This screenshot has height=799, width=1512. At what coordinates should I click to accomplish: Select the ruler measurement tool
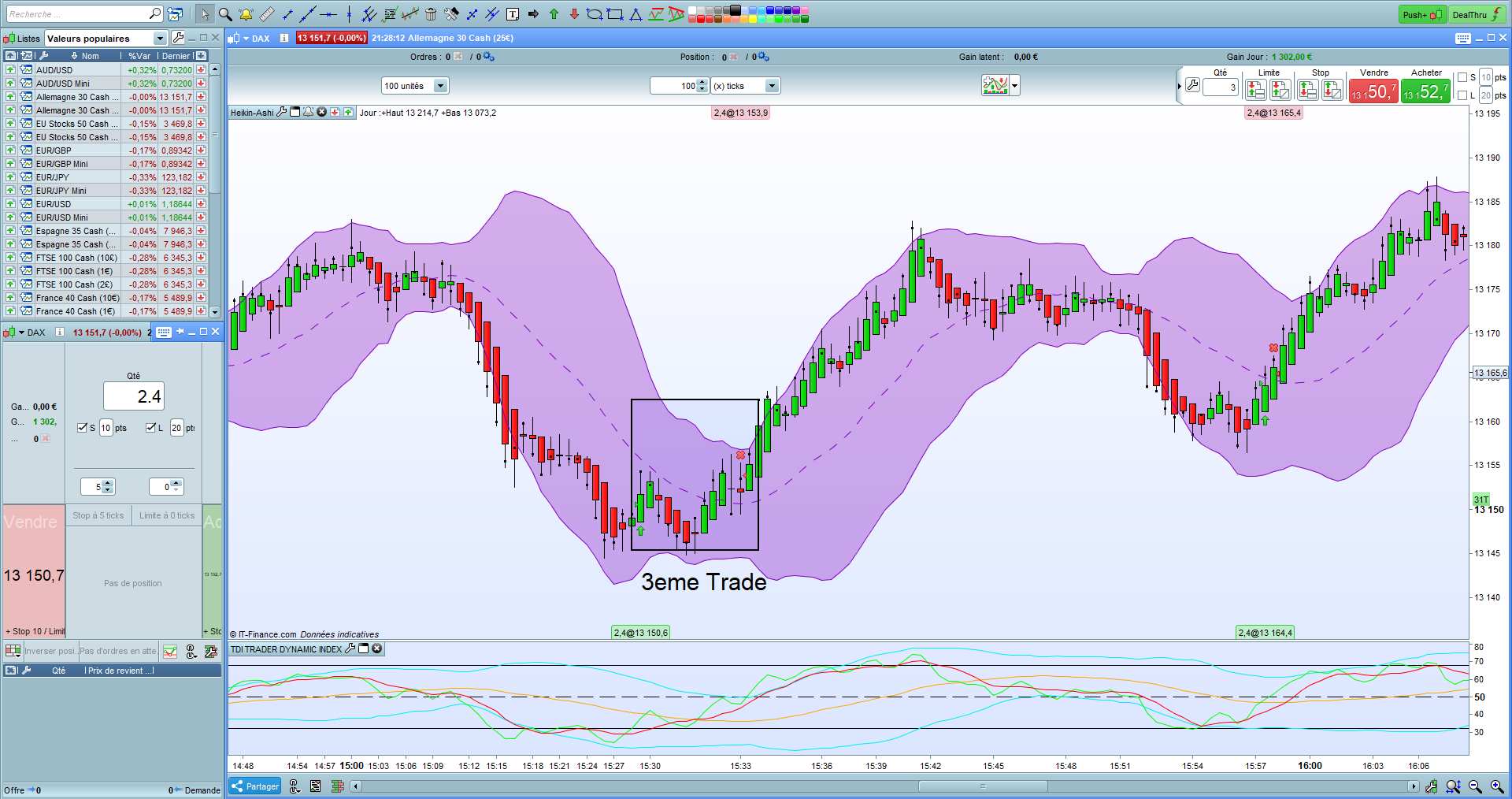coord(267,14)
